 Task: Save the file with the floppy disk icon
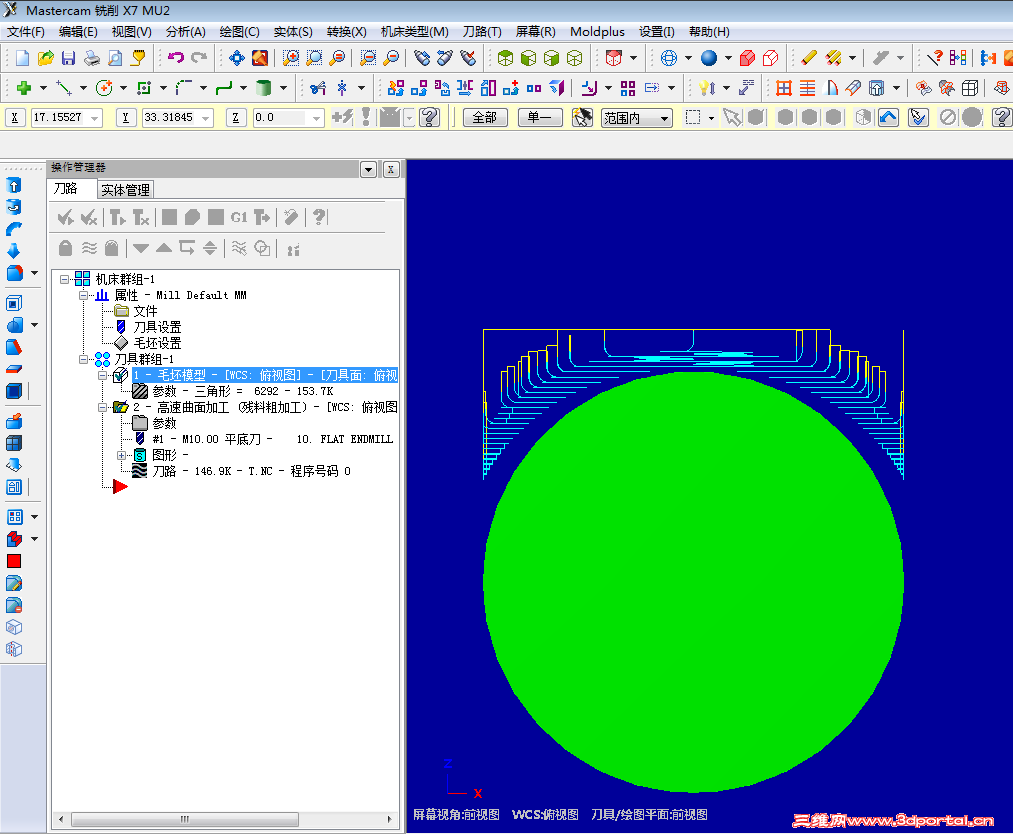pos(68,58)
